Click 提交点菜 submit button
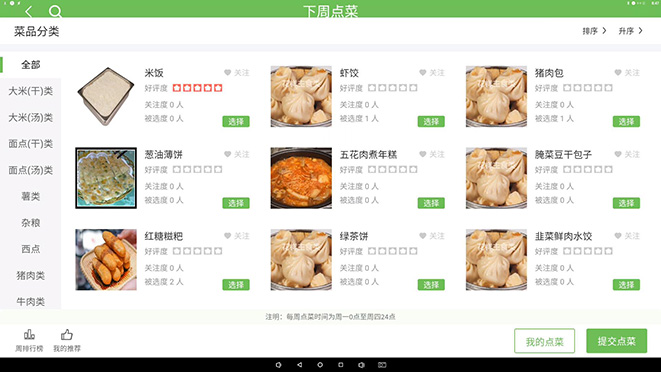The width and height of the screenshot is (661, 372). pyautogui.click(x=616, y=341)
